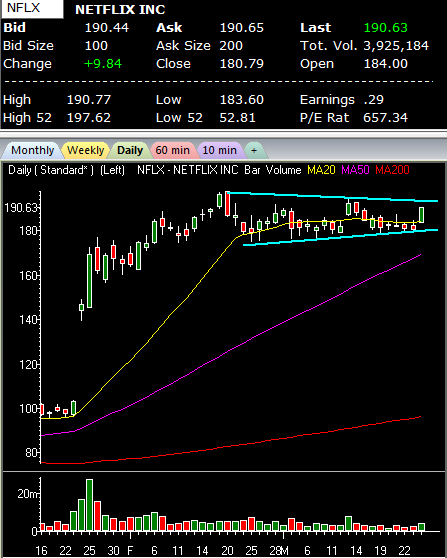
Task: Click the last green candlestick on chart
Action: tap(421, 215)
